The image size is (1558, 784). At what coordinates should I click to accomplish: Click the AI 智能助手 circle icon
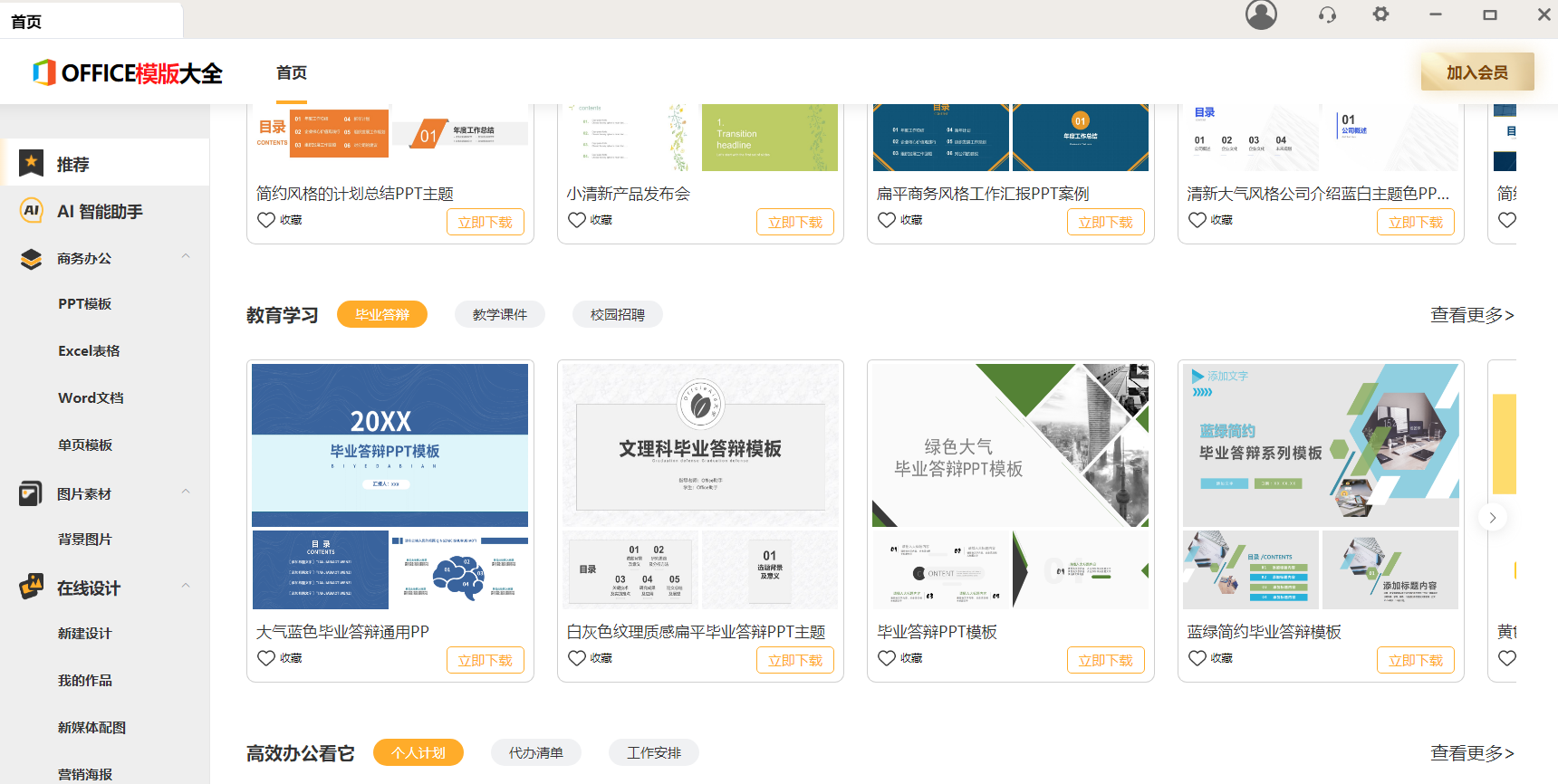[x=32, y=210]
